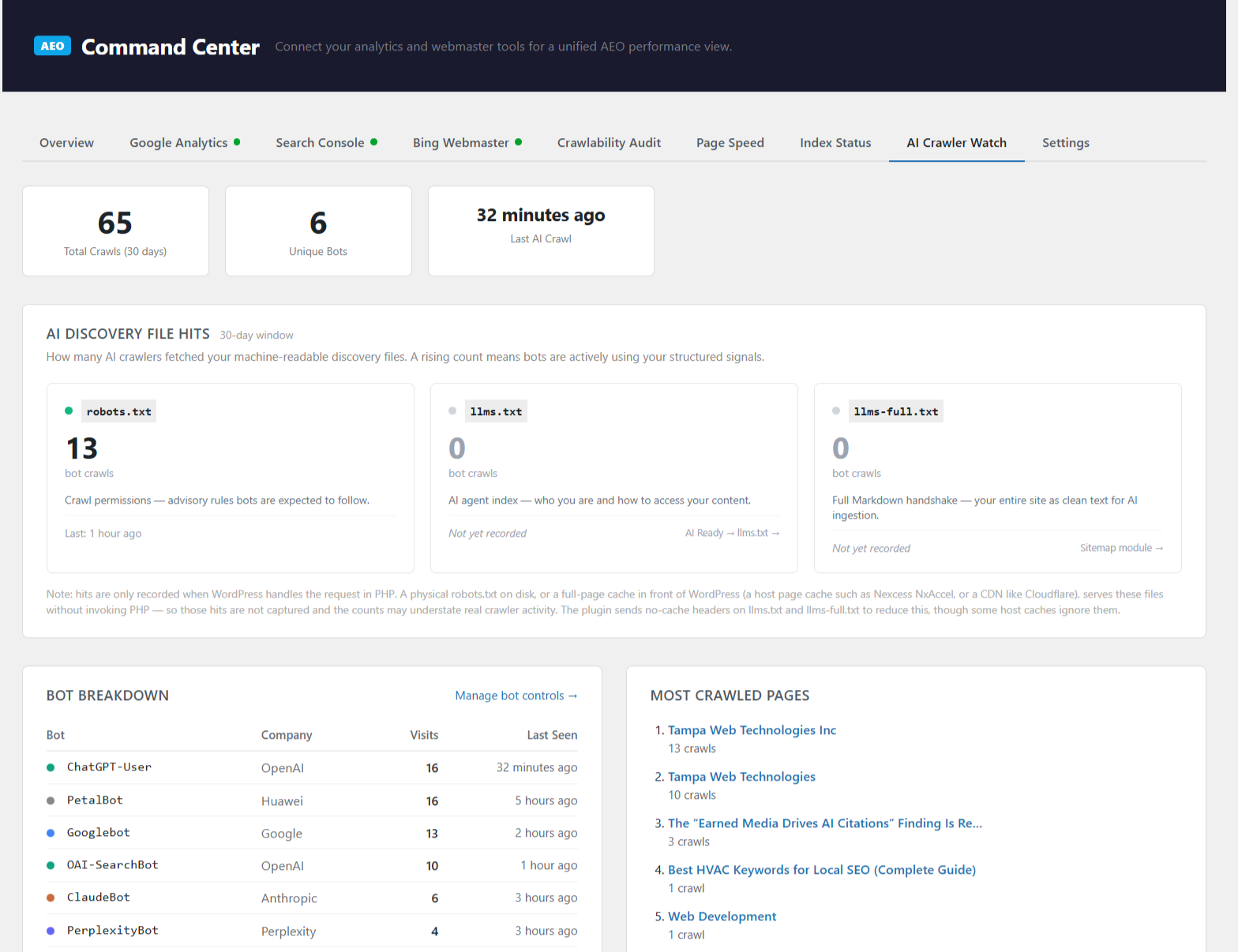Open the Crawlability Audit tab

[609, 143]
